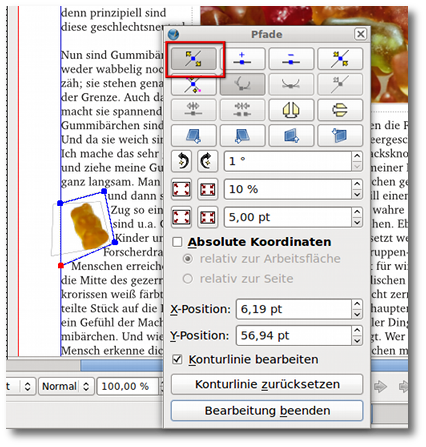The width and height of the screenshot is (426, 447).
Task: Select the move nodes tool
Action: coord(194,59)
